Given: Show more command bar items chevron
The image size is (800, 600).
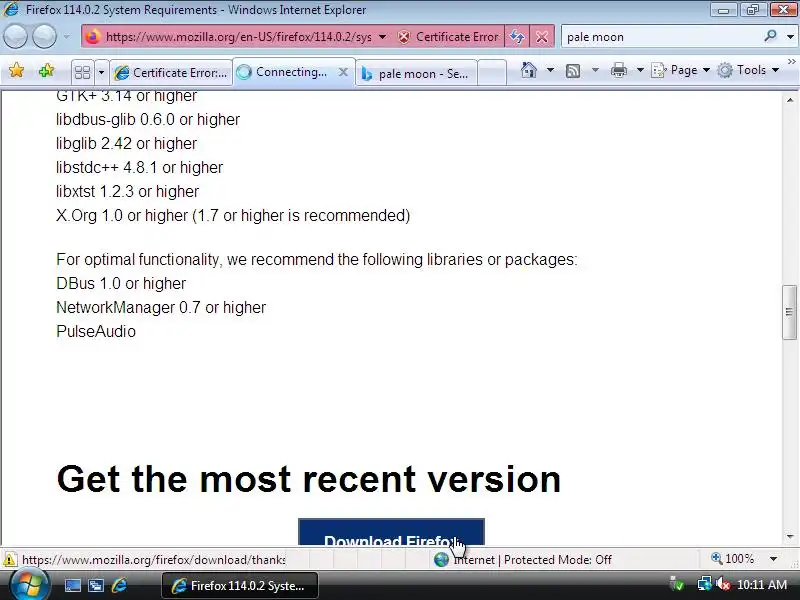Looking at the screenshot, I should [792, 62].
